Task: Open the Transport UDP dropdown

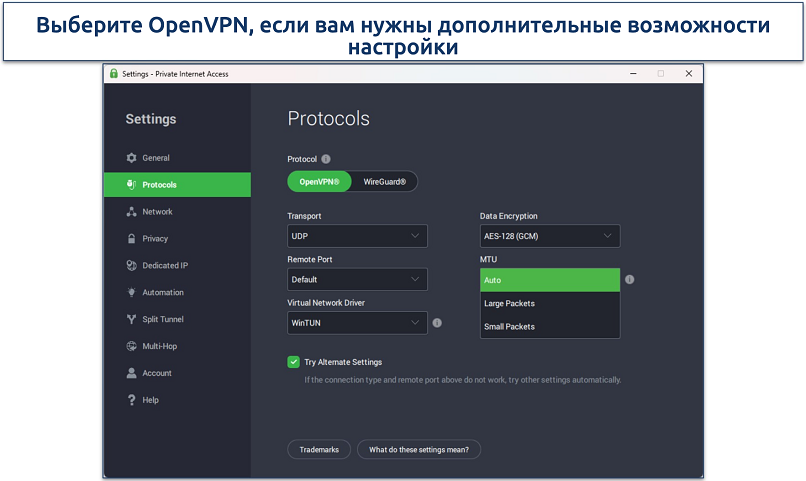Action: click(357, 236)
